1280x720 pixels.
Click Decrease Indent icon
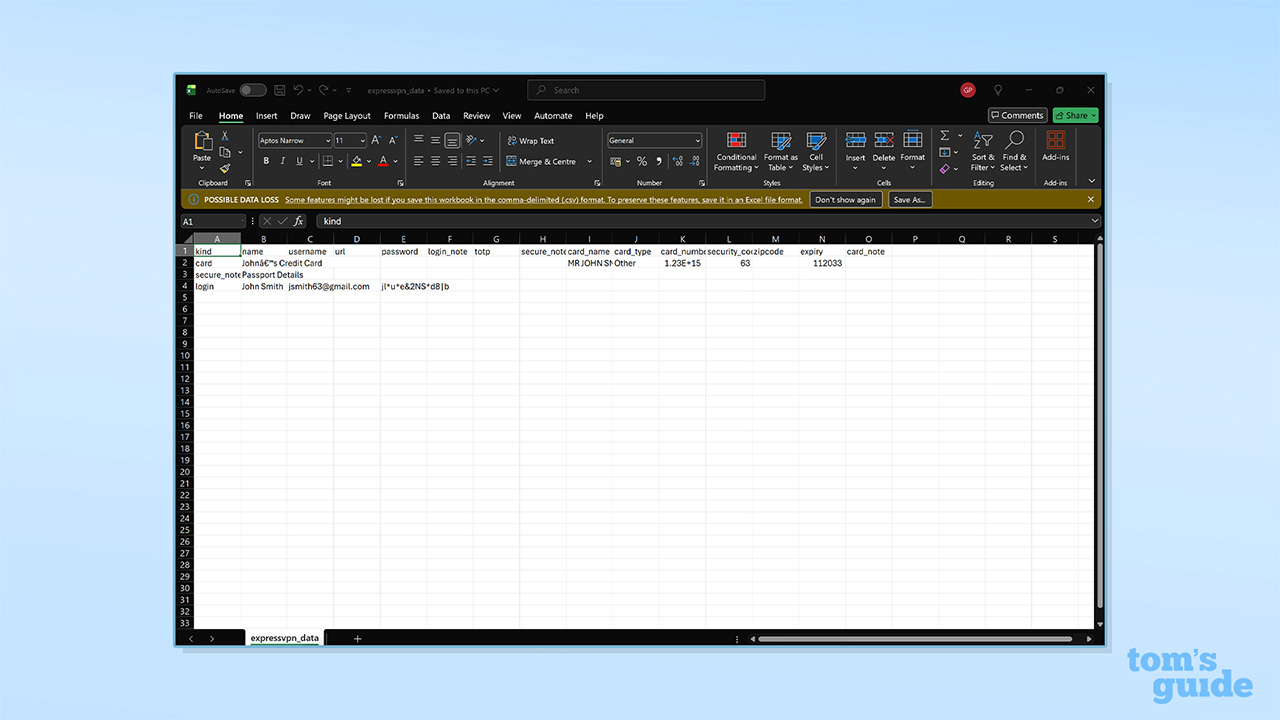[x=470, y=161]
